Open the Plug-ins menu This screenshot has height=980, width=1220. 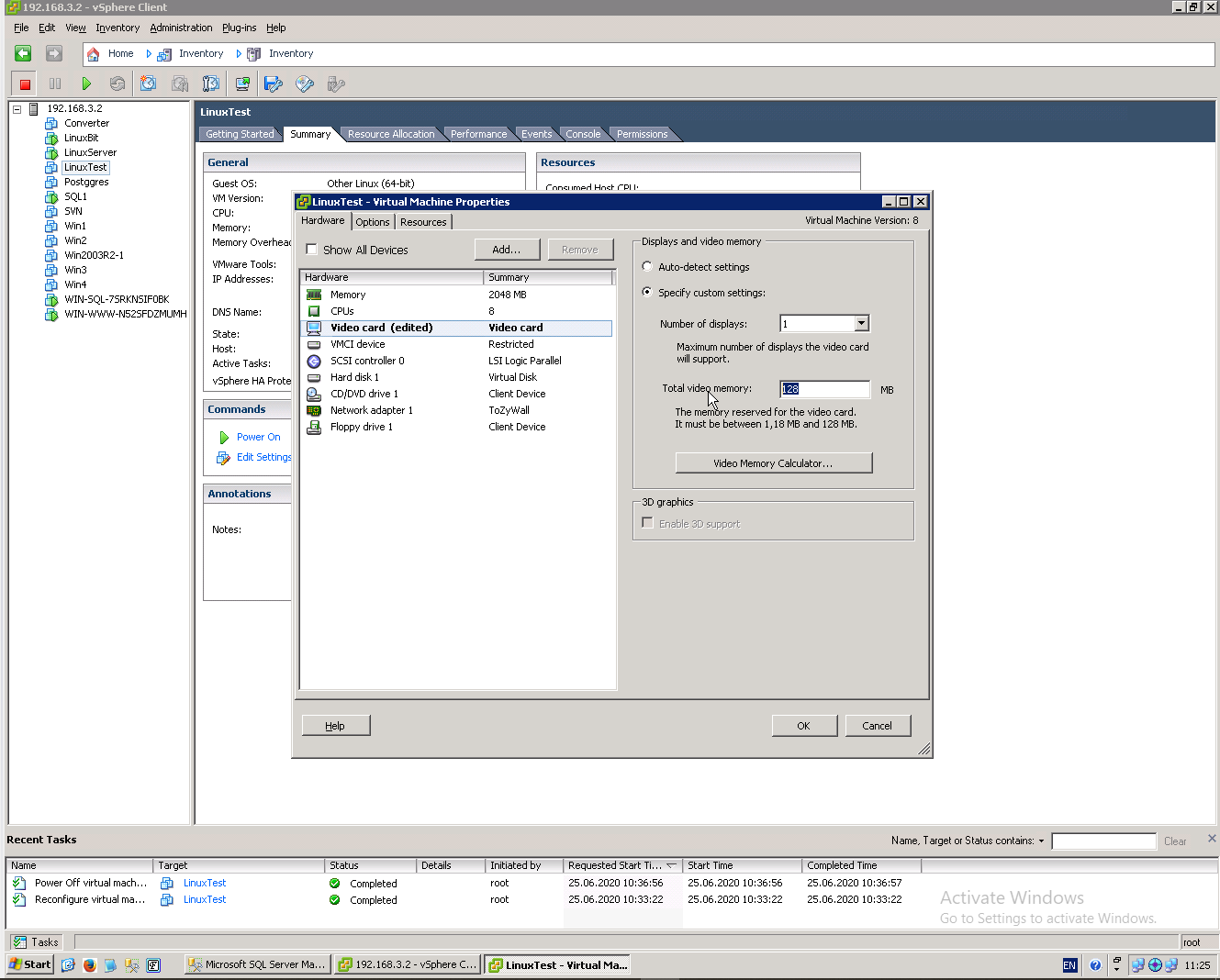(x=239, y=28)
